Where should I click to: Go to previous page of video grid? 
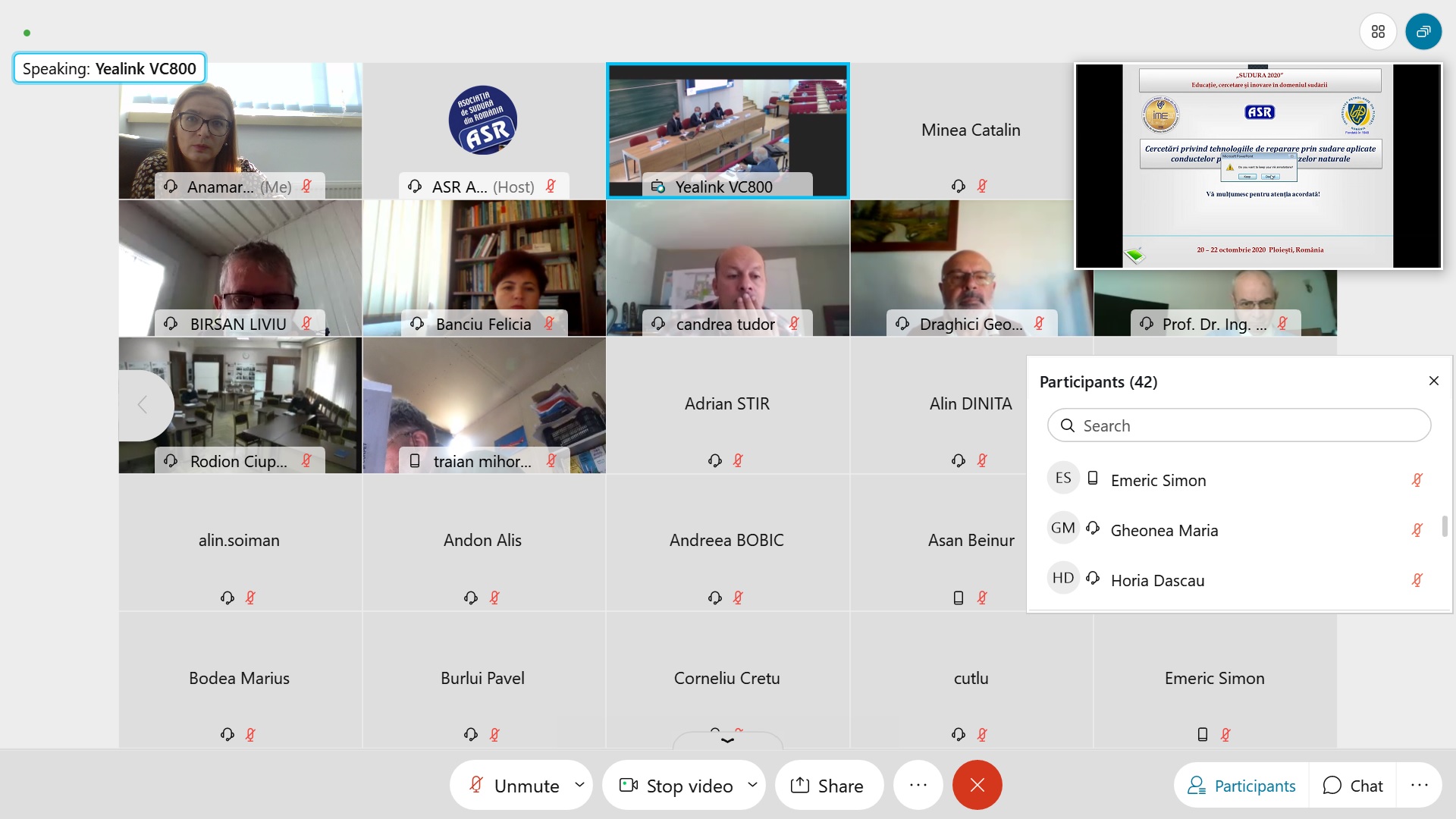tap(143, 405)
